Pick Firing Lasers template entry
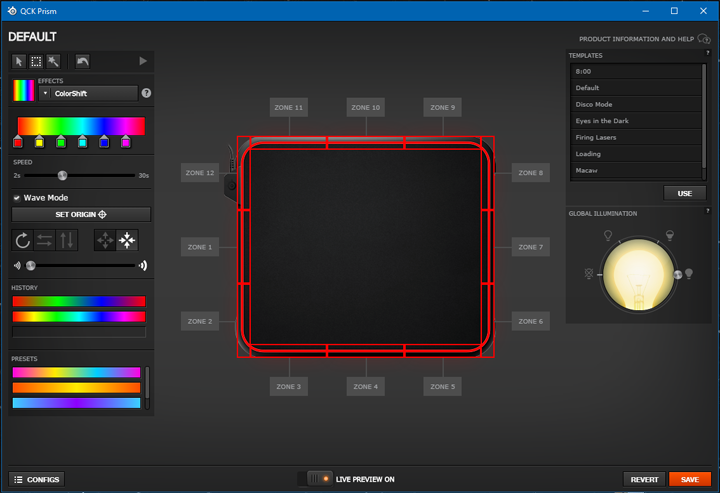 596,137
